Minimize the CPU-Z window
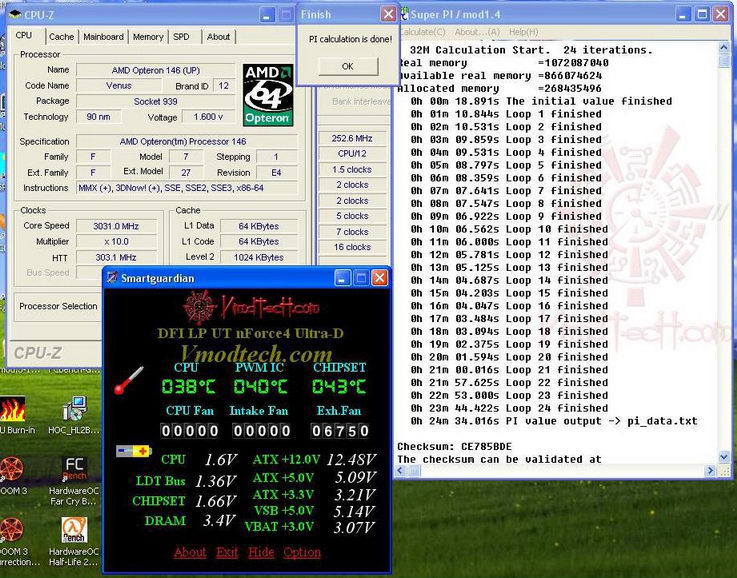 pyautogui.click(x=267, y=15)
